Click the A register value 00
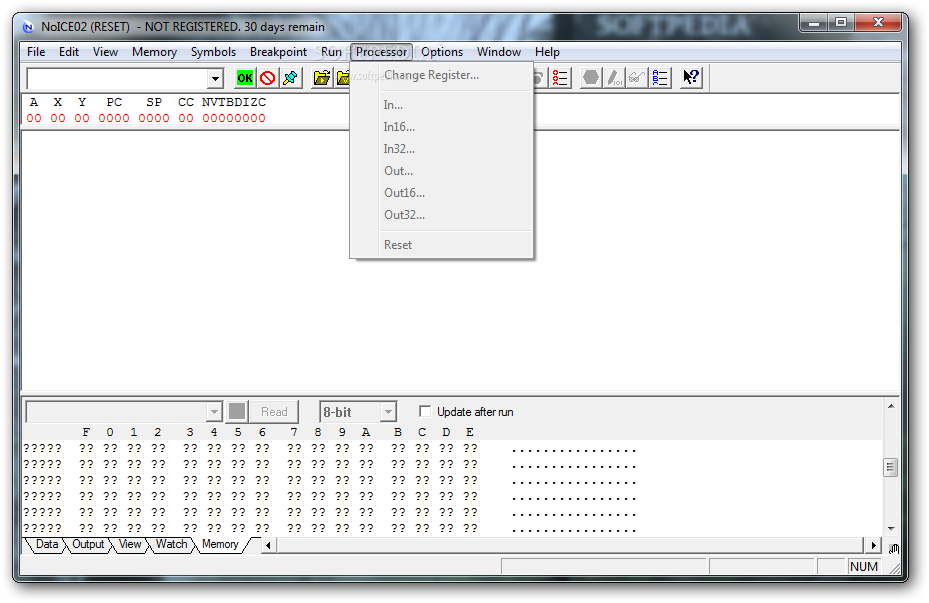 click(34, 118)
